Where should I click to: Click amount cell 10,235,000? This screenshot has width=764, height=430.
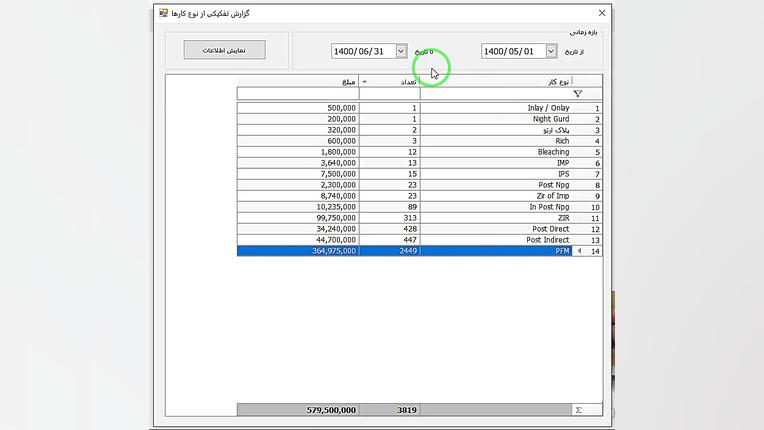(x=298, y=207)
